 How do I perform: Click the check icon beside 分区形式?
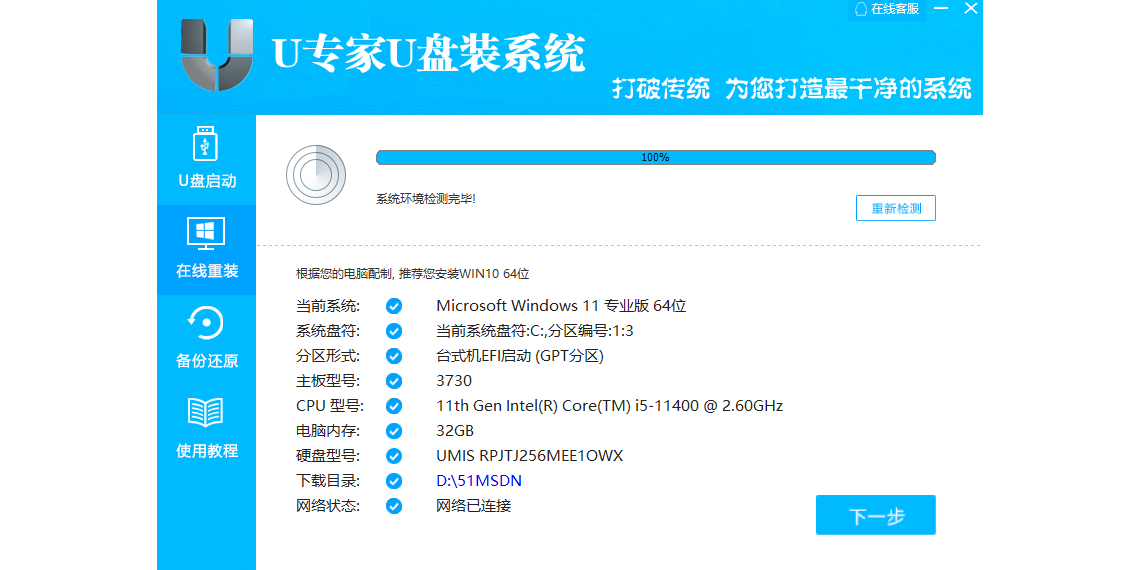393,356
